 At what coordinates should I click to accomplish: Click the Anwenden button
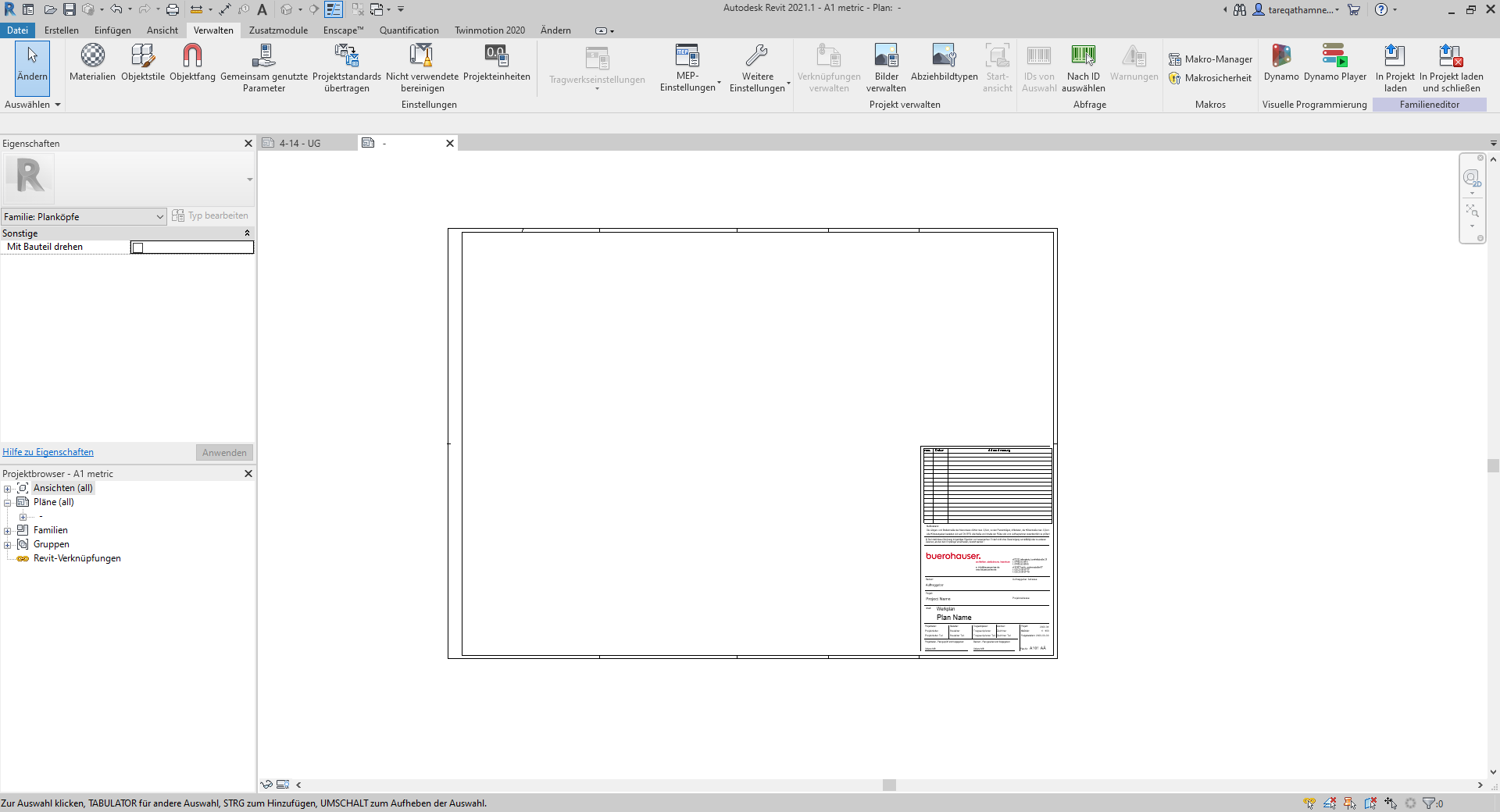click(223, 452)
